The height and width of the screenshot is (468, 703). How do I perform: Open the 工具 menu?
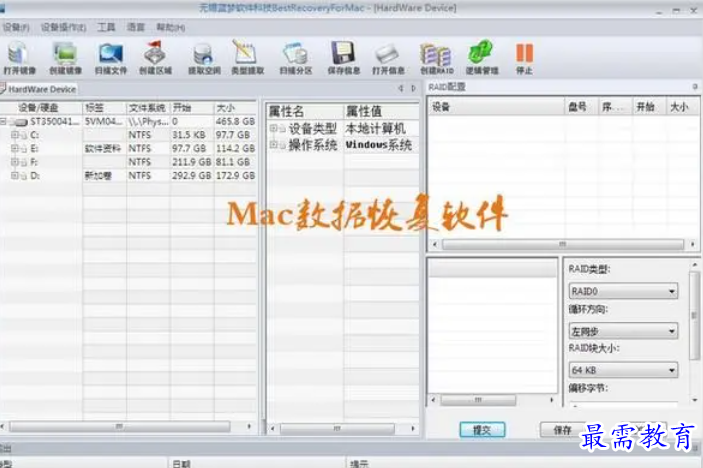pos(106,27)
